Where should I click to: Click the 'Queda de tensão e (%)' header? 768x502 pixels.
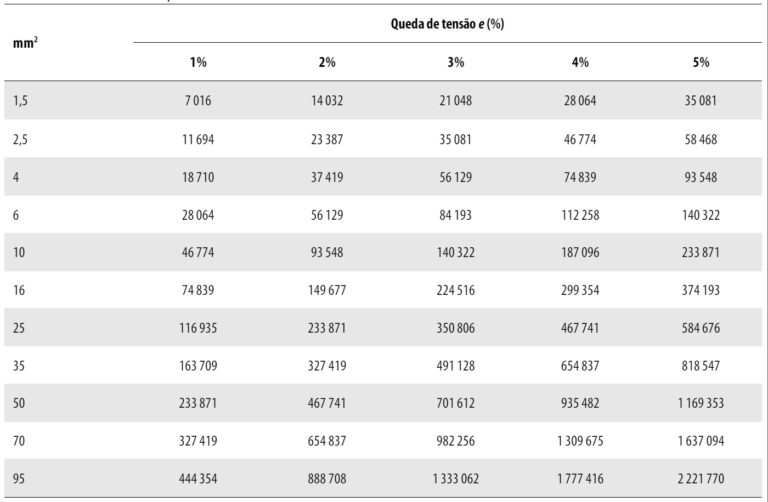click(447, 23)
